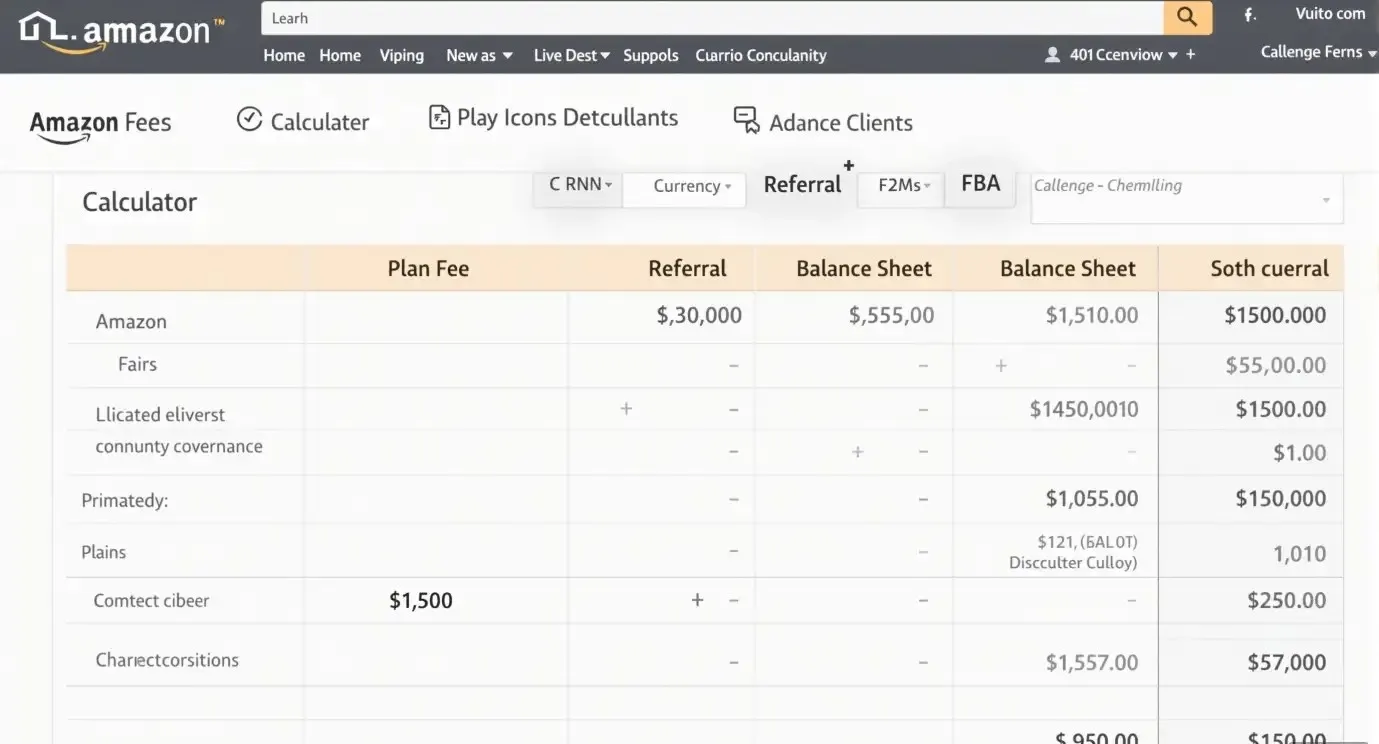The width and height of the screenshot is (1379, 744).
Task: Click the Adance Clients chat icon
Action: 746,121
